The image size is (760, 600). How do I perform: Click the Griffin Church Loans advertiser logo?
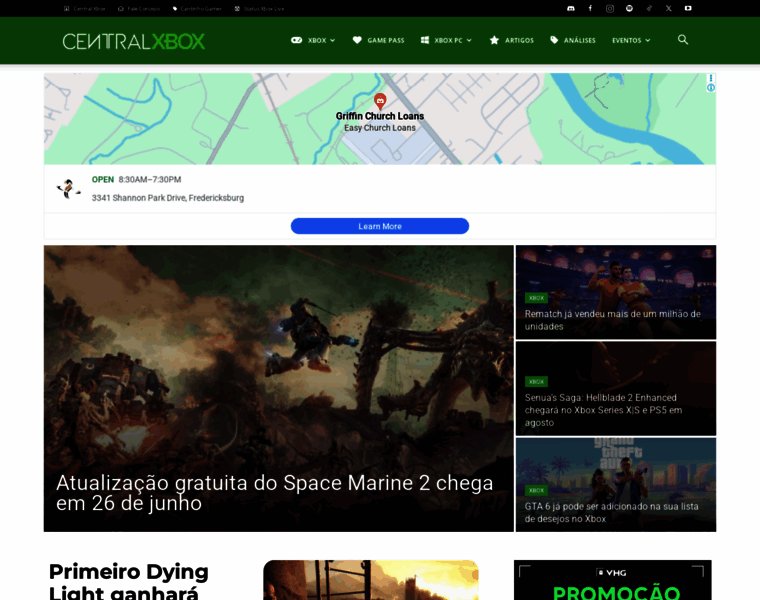click(68, 189)
